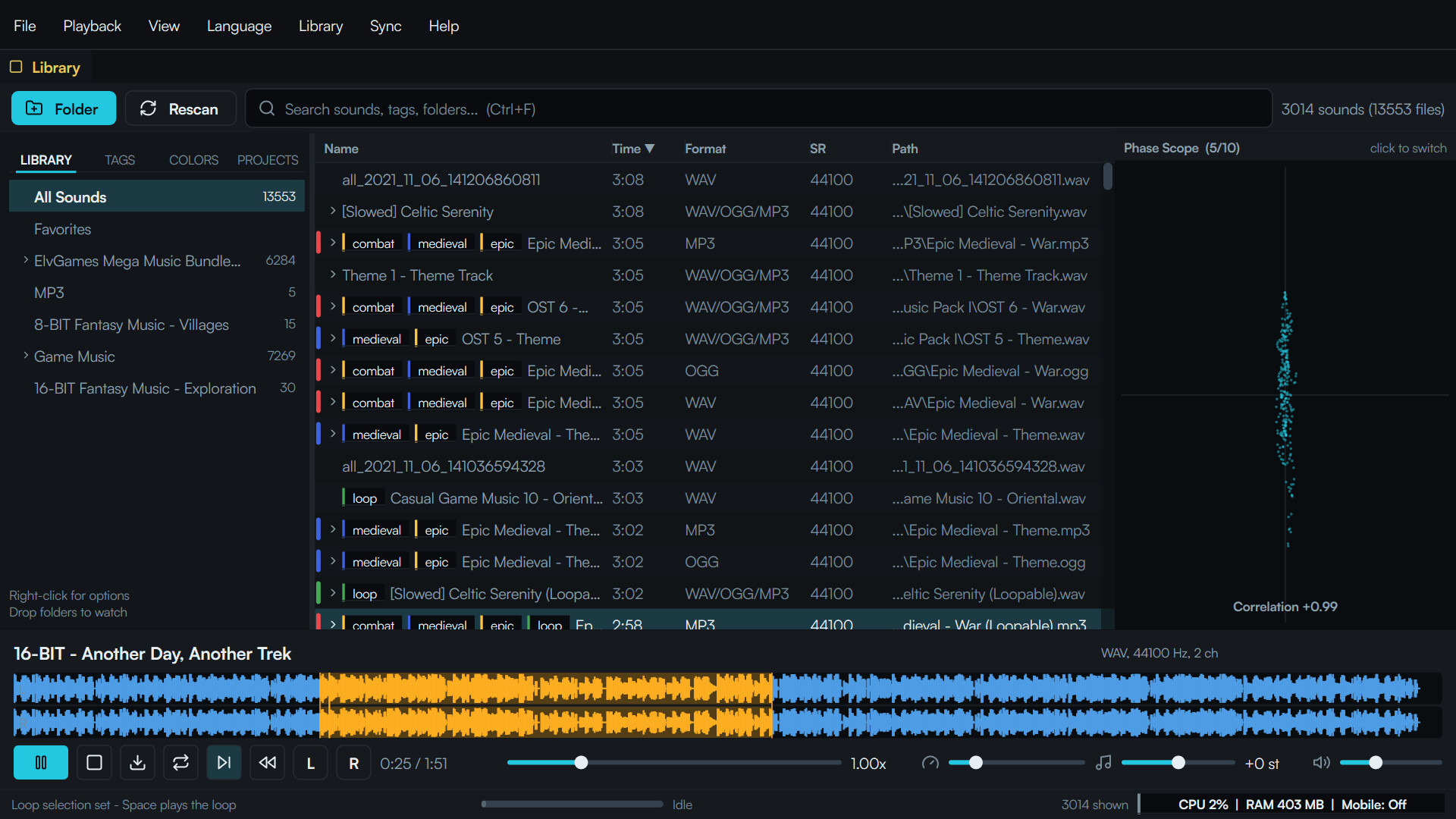Image resolution: width=1456 pixels, height=819 pixels.
Task: Switch to the TAGS tab
Action: click(120, 160)
